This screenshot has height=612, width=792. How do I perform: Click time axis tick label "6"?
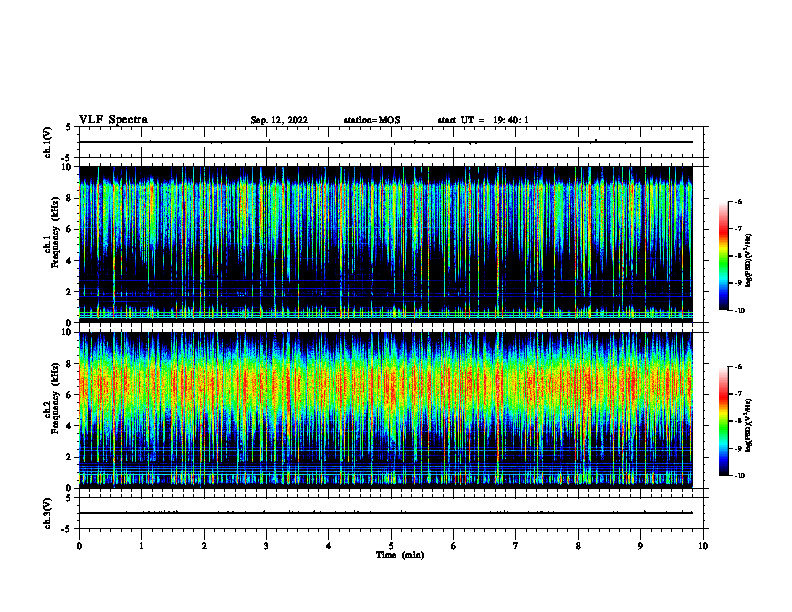[x=454, y=546]
